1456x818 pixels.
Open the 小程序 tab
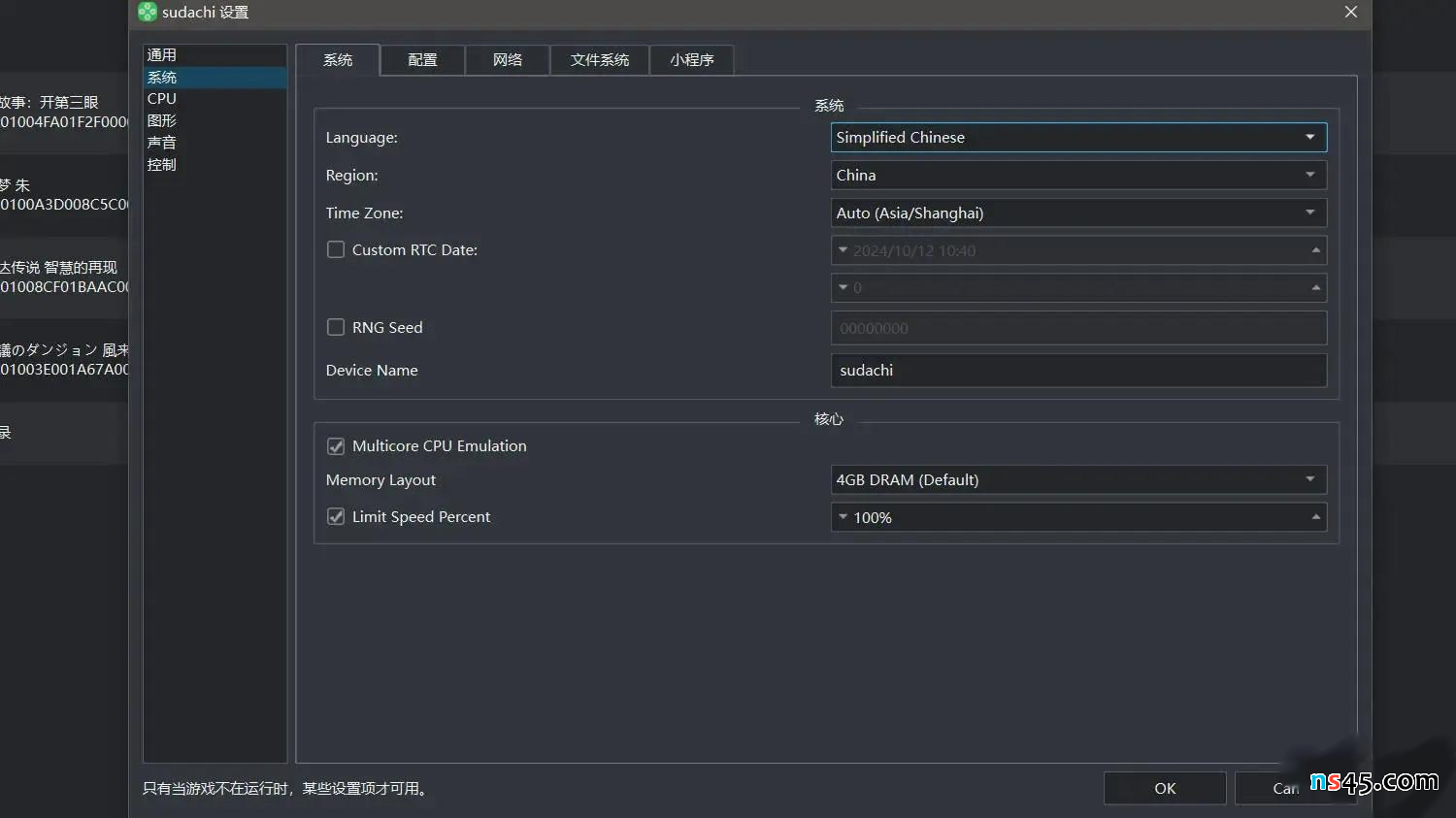(x=691, y=60)
